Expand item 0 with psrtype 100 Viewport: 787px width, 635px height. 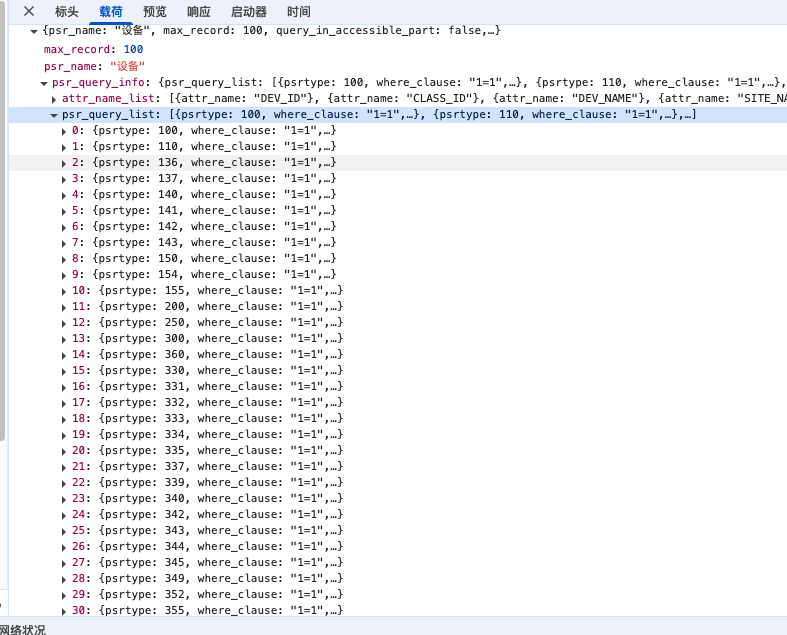click(x=64, y=132)
